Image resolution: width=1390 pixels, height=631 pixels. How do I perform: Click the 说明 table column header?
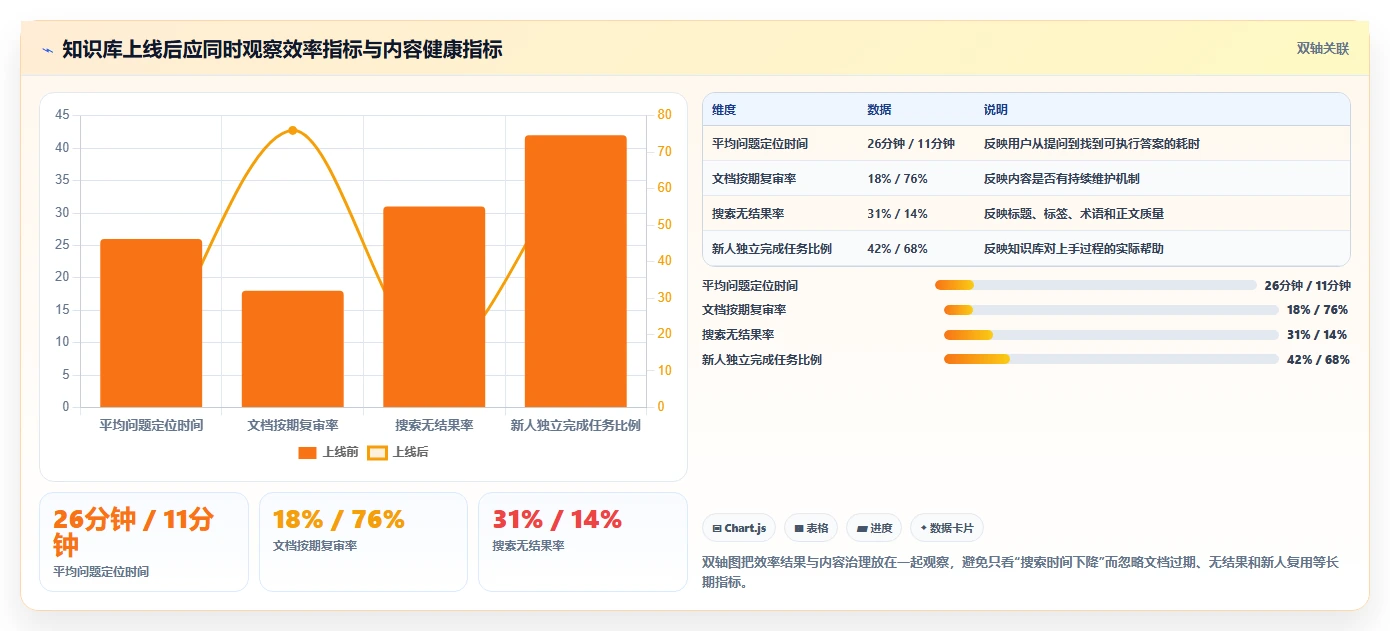tap(996, 109)
